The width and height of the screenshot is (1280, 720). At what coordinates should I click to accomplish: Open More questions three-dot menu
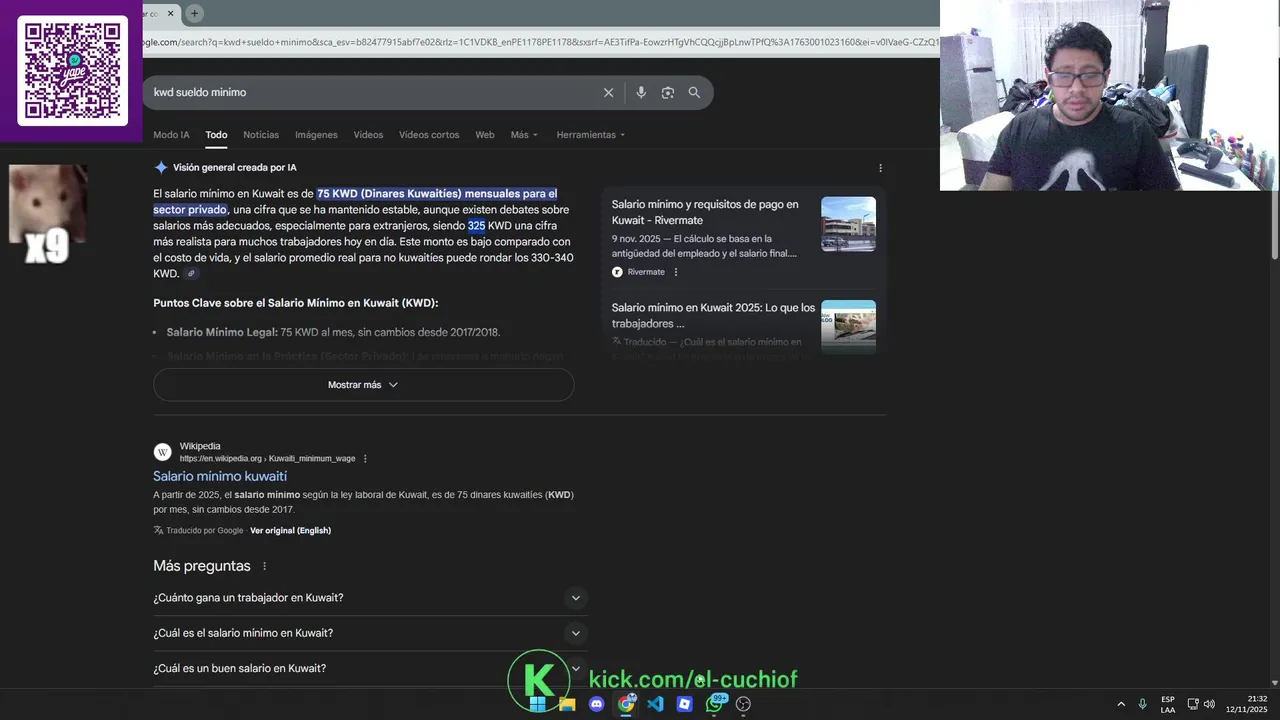pos(265,566)
